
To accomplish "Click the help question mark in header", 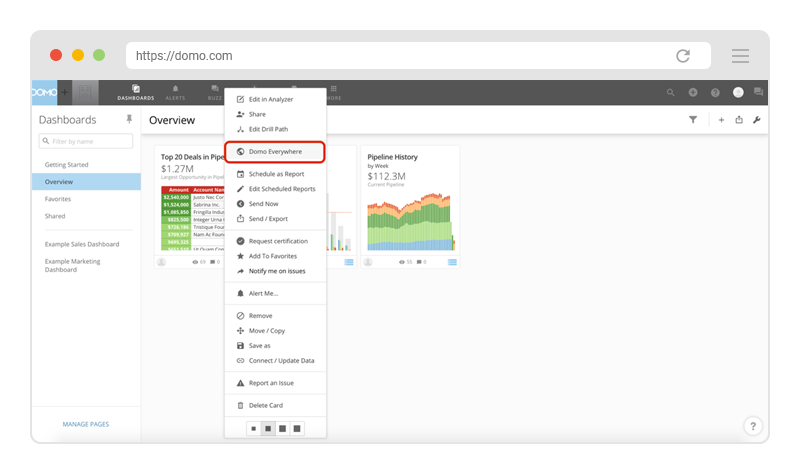I will (715, 92).
